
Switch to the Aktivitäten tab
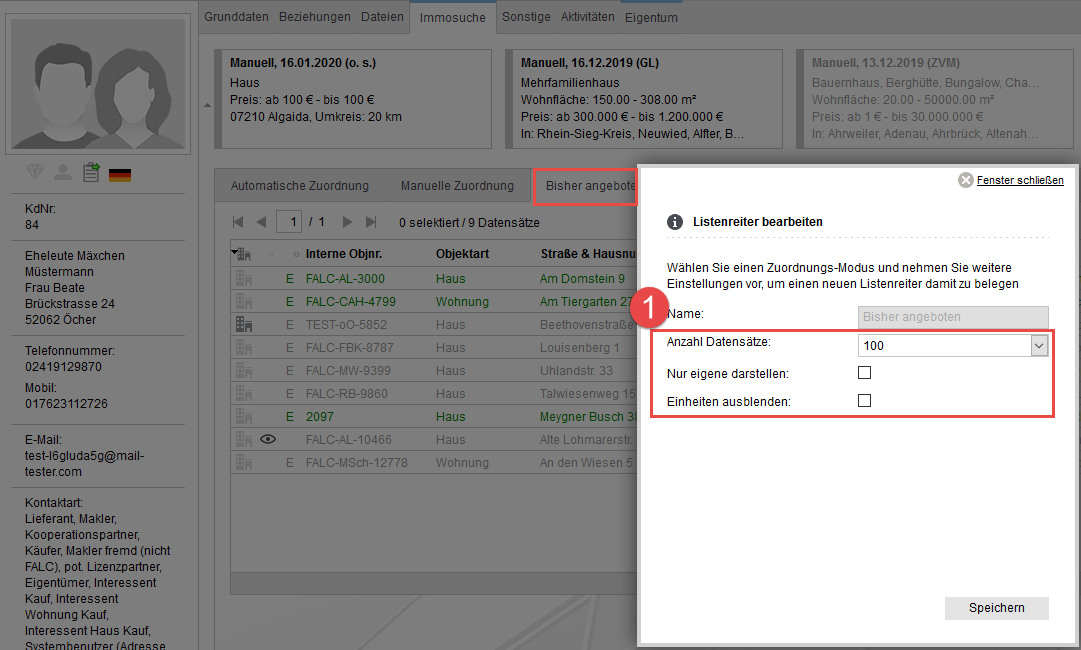point(587,17)
